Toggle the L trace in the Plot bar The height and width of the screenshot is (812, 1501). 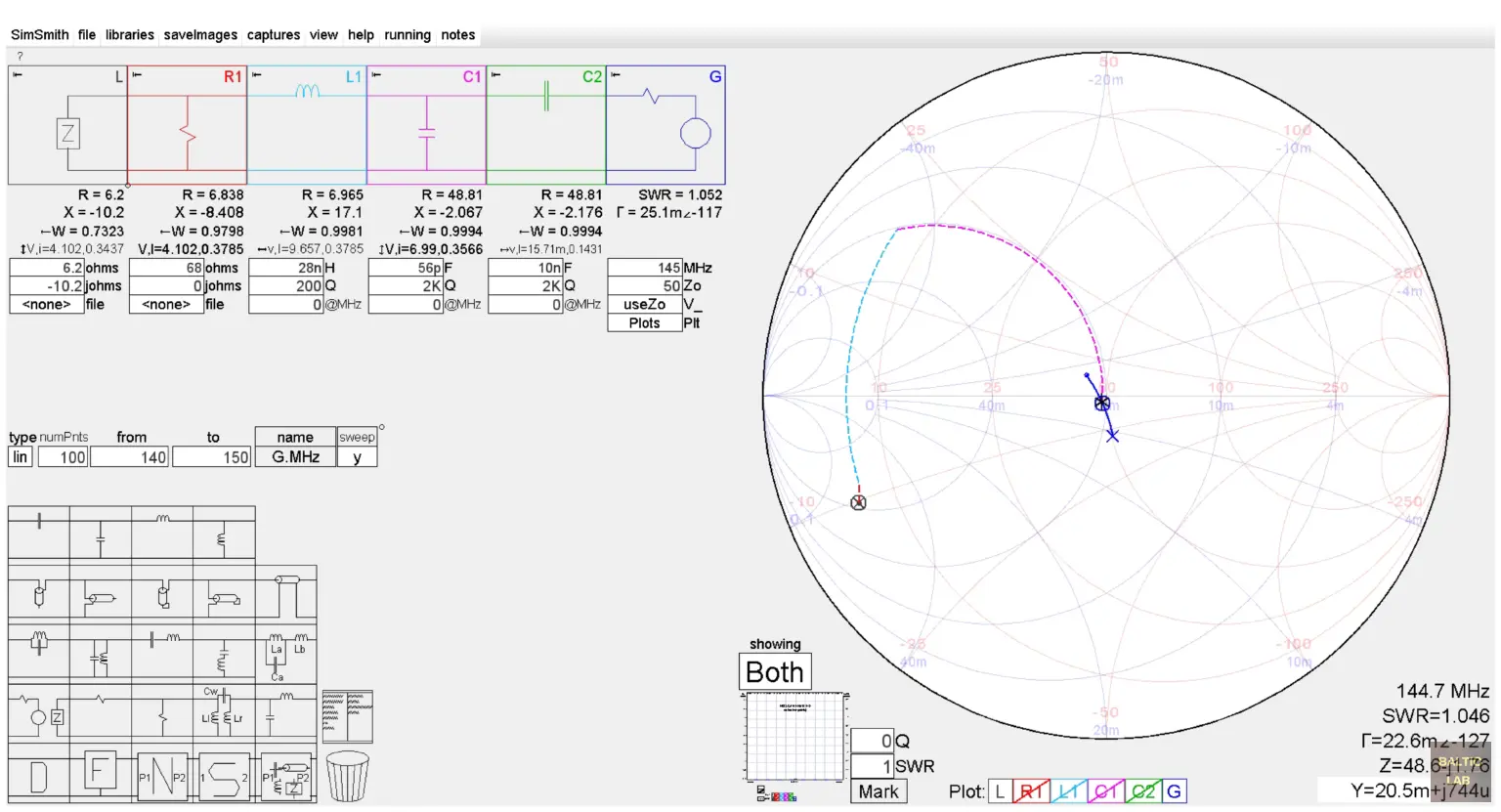(x=999, y=791)
